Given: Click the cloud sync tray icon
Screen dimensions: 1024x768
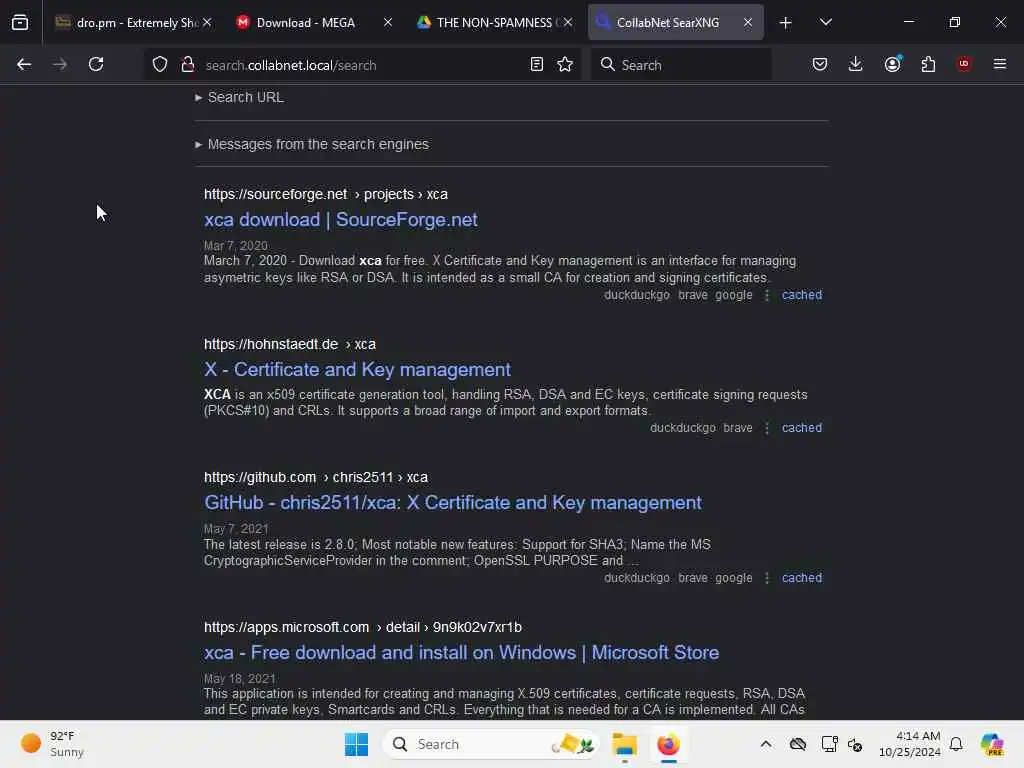Looking at the screenshot, I should [797, 744].
